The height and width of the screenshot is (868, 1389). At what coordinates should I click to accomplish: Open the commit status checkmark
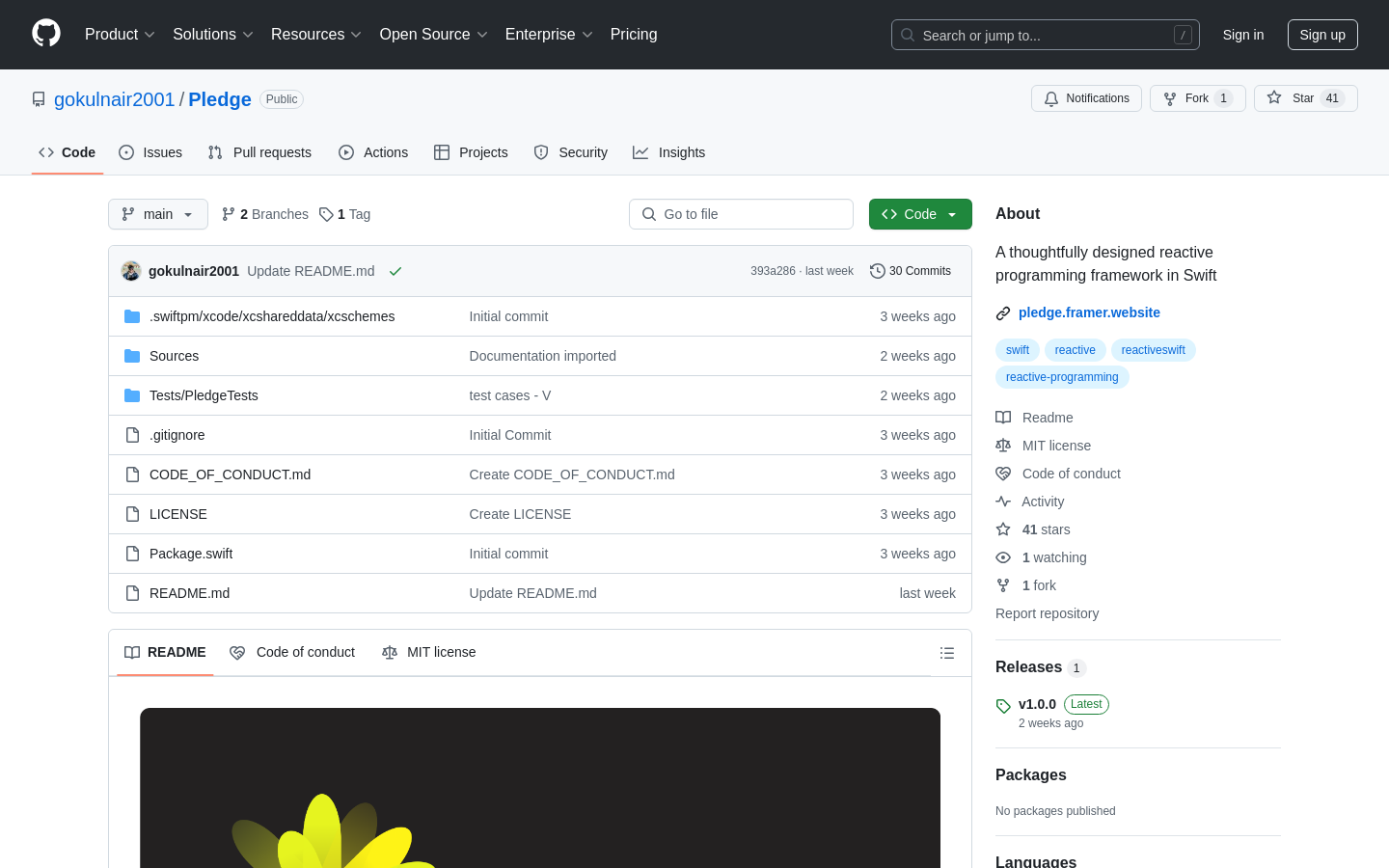pos(395,271)
